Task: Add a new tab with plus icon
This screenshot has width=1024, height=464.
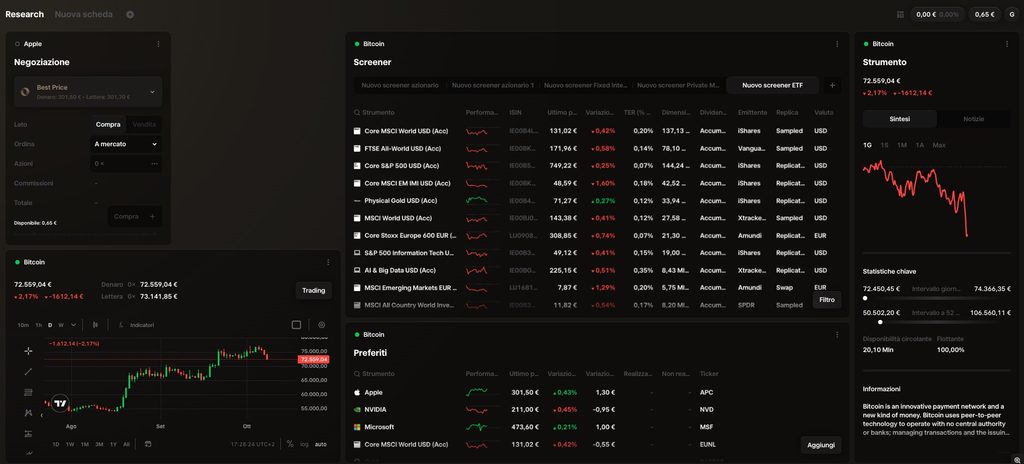Action: 130,14
